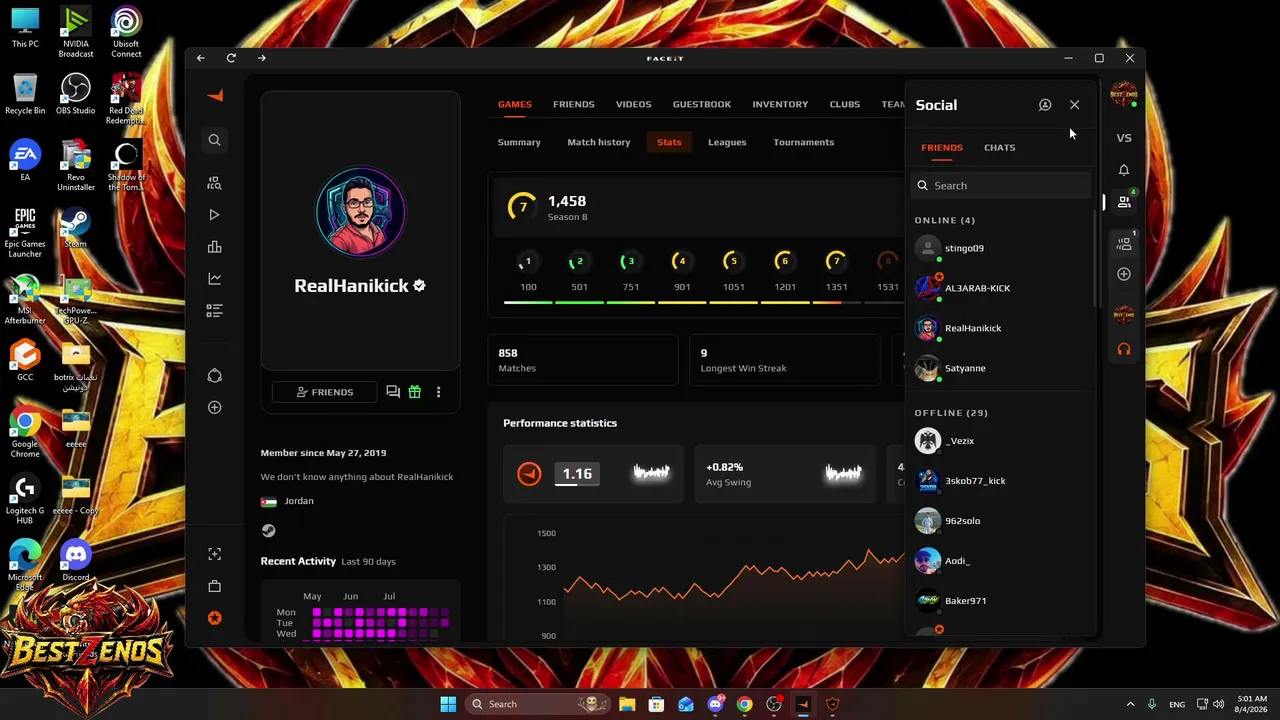Open the GUESTBOOK tab
1280x720 pixels.
(702, 104)
